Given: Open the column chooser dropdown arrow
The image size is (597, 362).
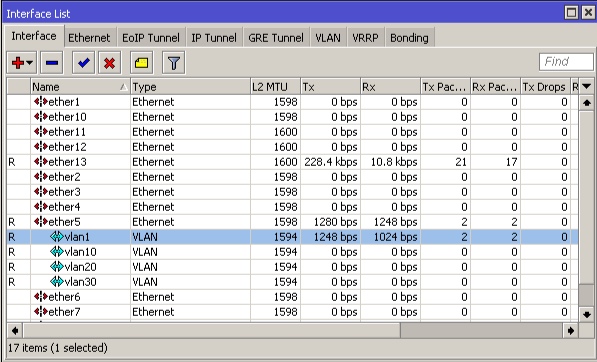Looking at the screenshot, I should point(587,87).
